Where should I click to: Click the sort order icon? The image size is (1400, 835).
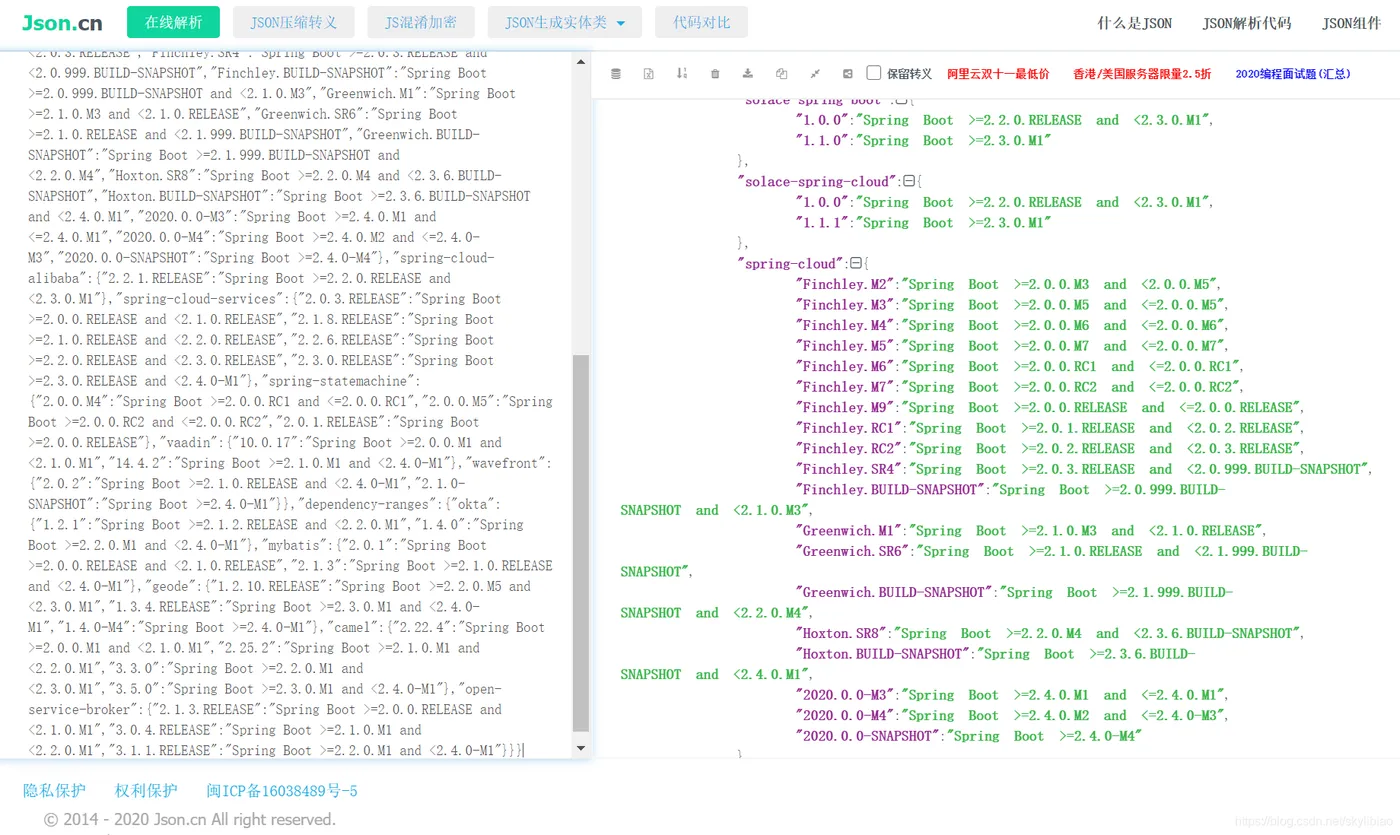[x=682, y=73]
